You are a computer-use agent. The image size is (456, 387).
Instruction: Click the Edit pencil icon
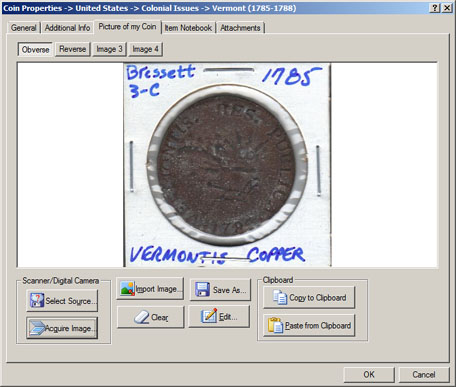(209, 316)
